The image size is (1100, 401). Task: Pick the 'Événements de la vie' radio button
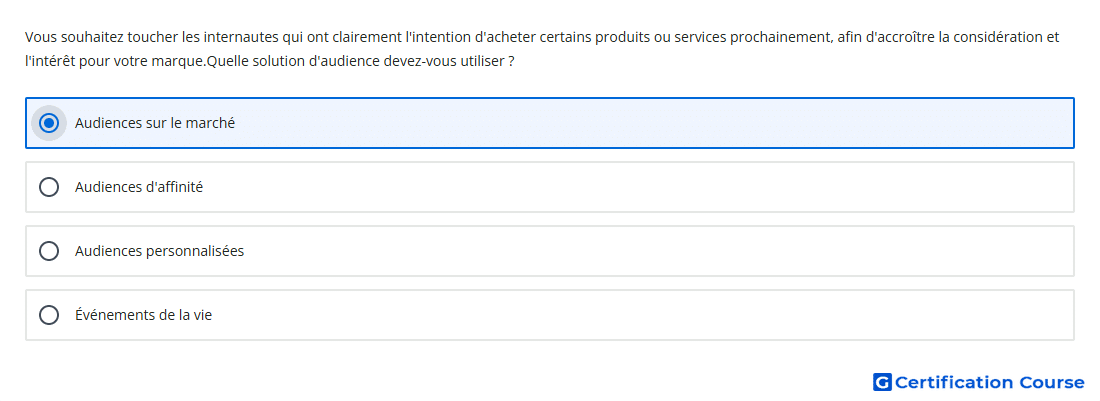tap(48, 315)
